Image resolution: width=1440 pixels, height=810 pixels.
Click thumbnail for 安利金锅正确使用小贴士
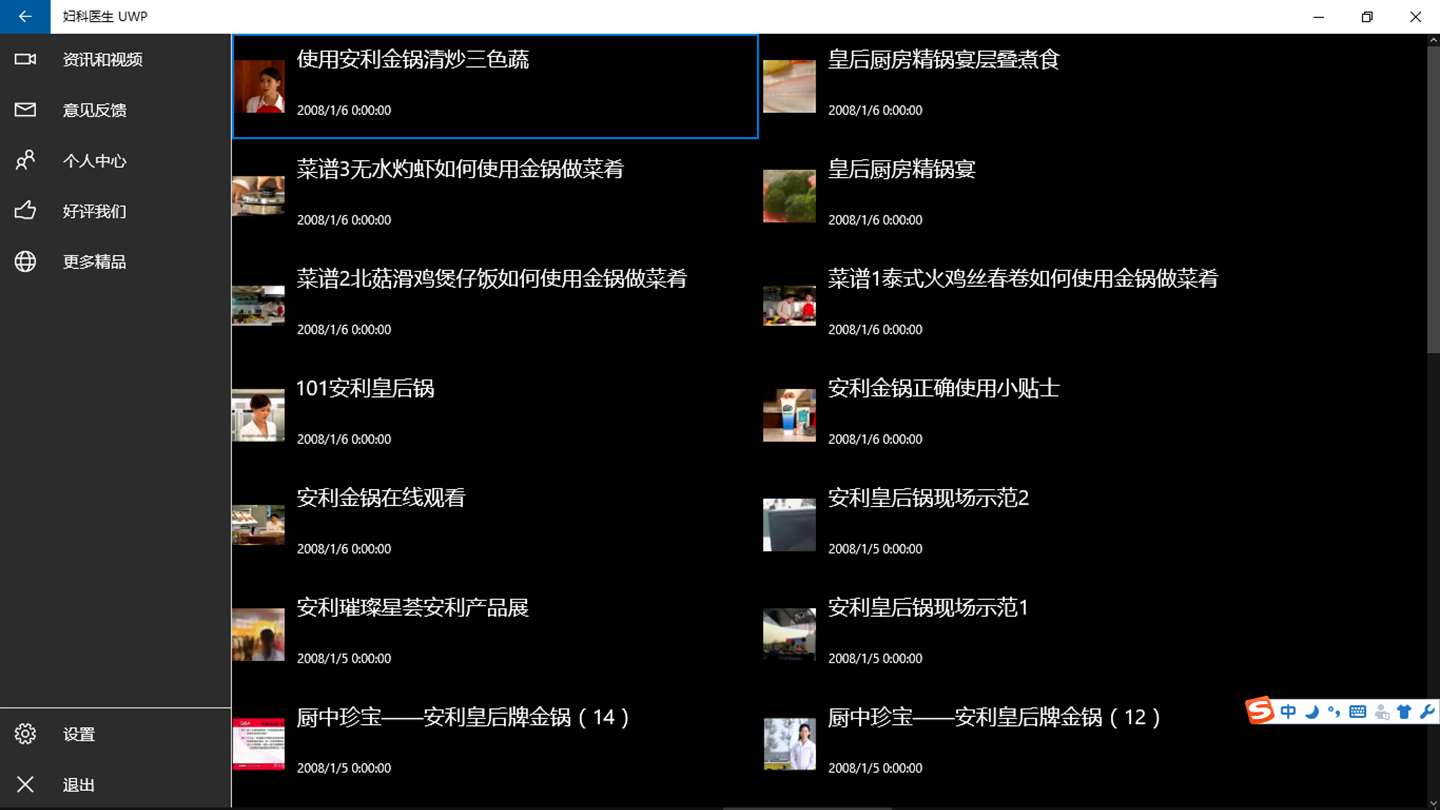[789, 415]
